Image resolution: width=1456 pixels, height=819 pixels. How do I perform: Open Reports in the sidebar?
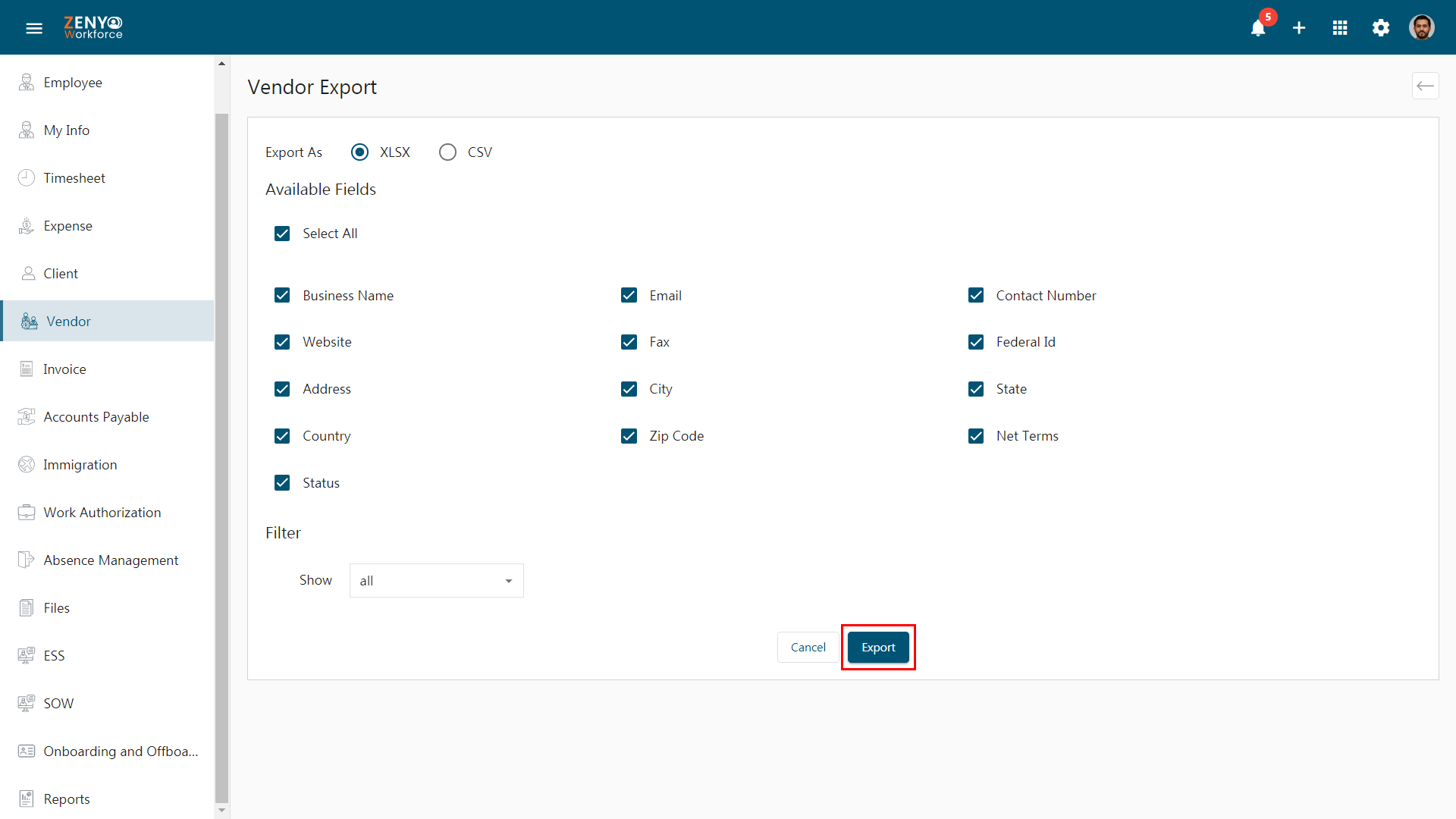pyautogui.click(x=108, y=799)
